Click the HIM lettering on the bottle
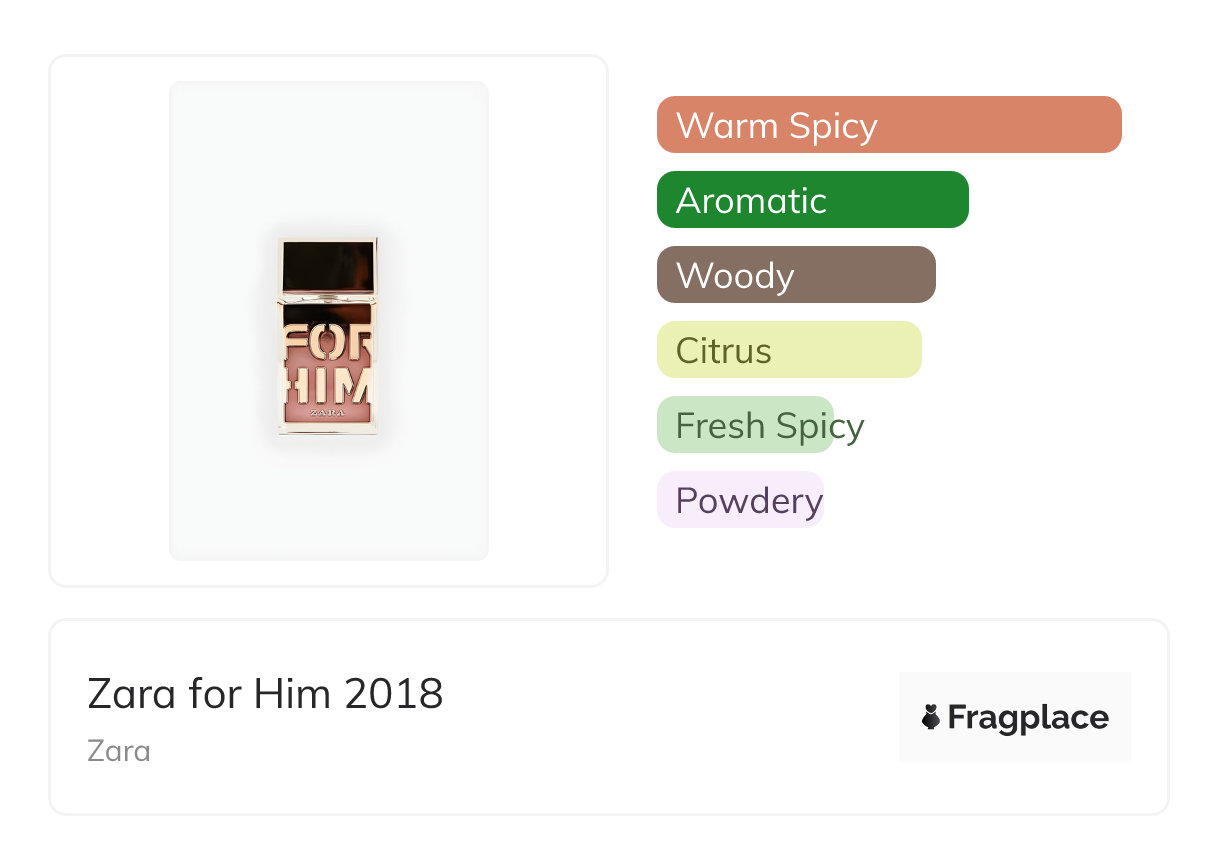The image size is (1218, 864). tap(329, 386)
